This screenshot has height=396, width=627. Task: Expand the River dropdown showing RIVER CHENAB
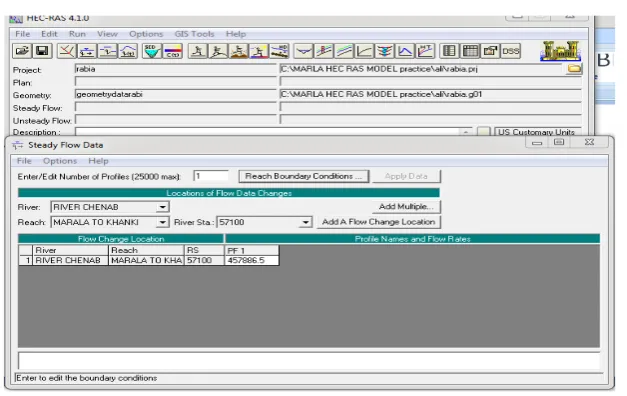[162, 207]
